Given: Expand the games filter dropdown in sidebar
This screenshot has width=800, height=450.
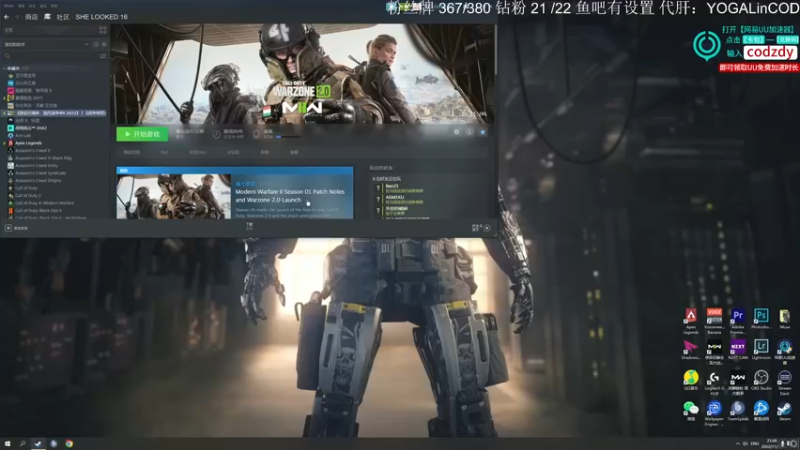Looking at the screenshot, I should 86,44.
